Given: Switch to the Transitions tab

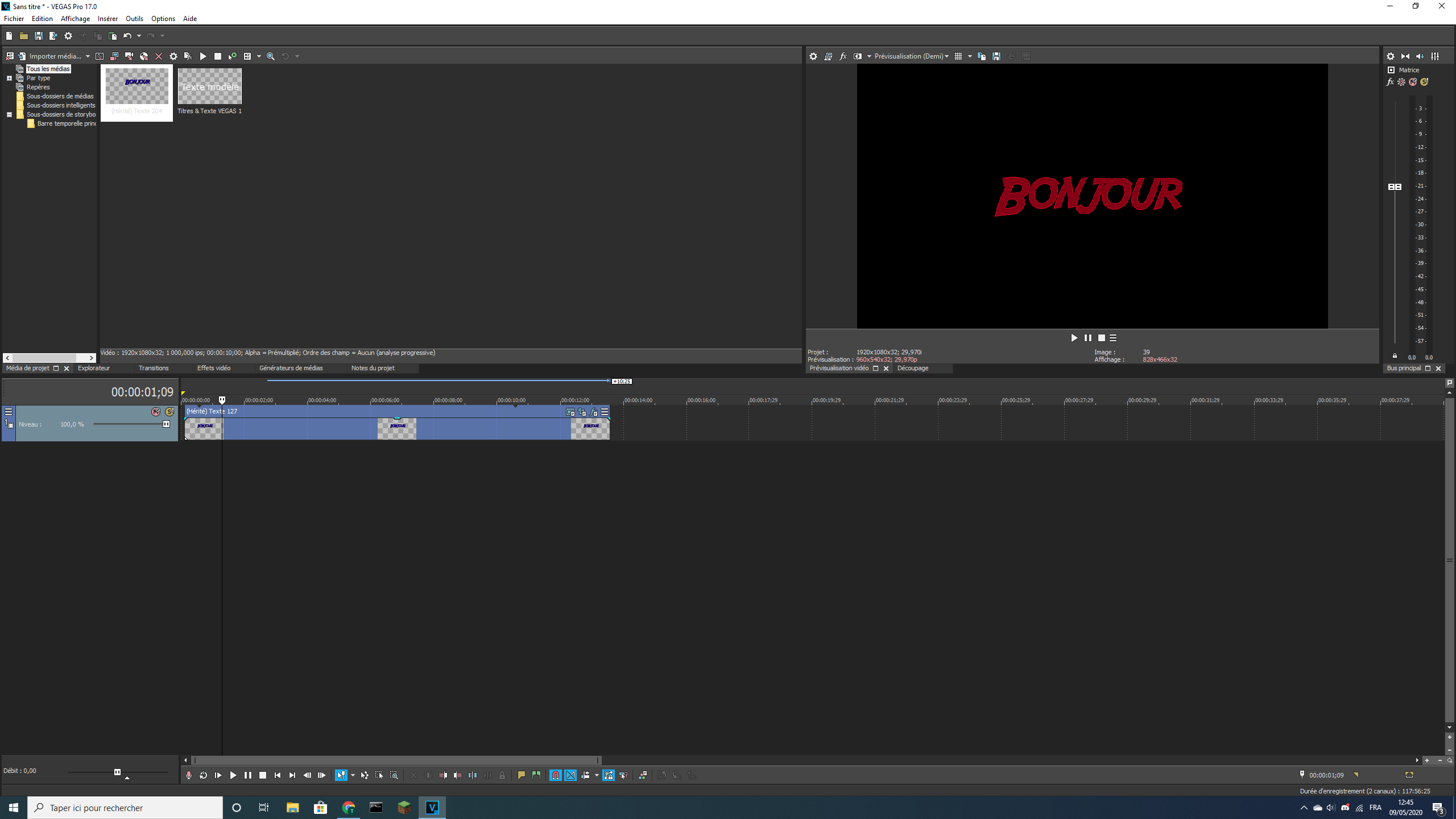Looking at the screenshot, I should click(x=154, y=368).
